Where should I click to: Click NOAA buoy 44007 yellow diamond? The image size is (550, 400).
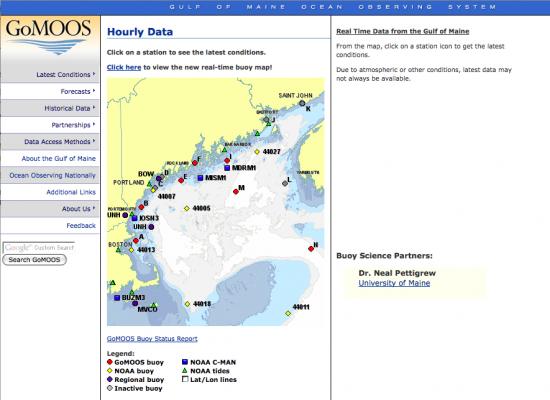pyautogui.click(x=154, y=190)
